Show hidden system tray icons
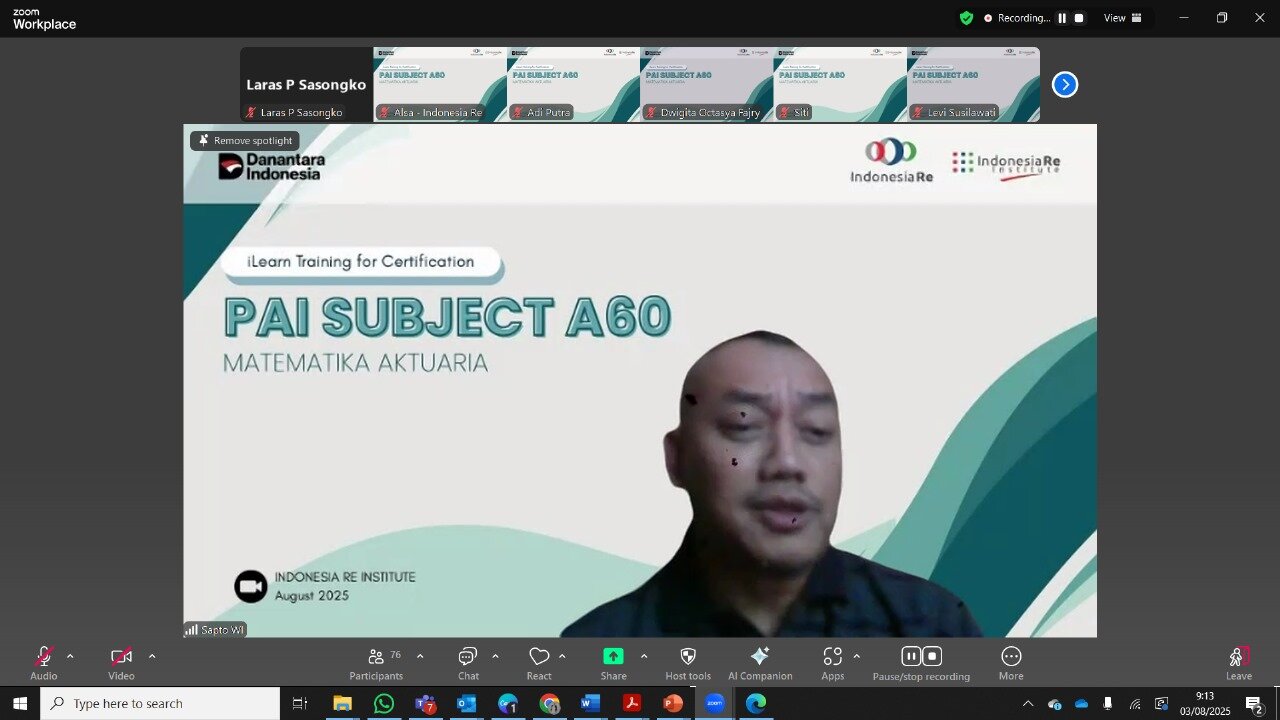1280x720 pixels. click(1028, 704)
